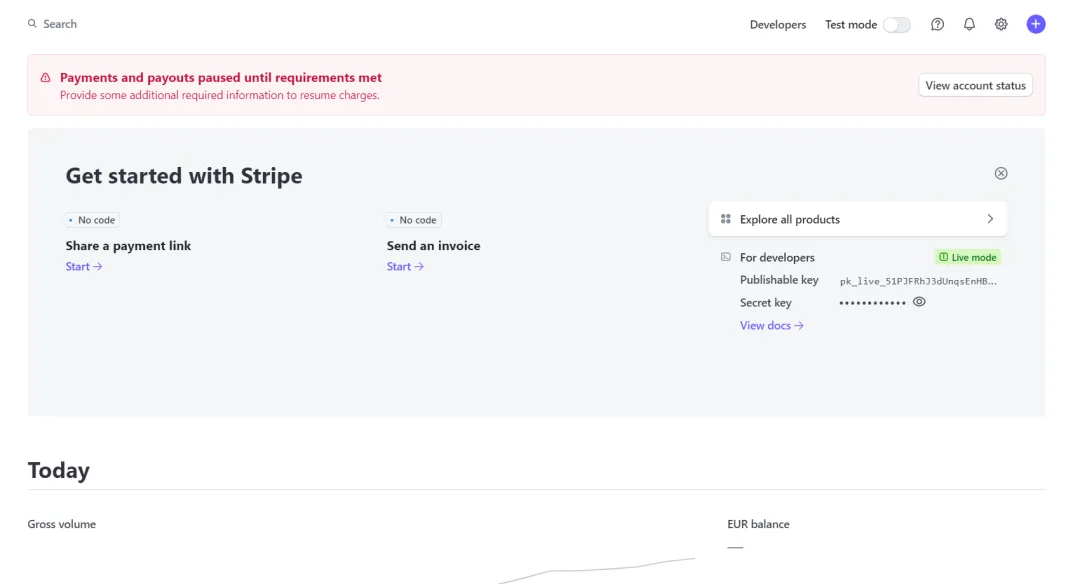Click the grid icon beside Explore all products
This screenshot has width=1080, height=584.
[725, 219]
